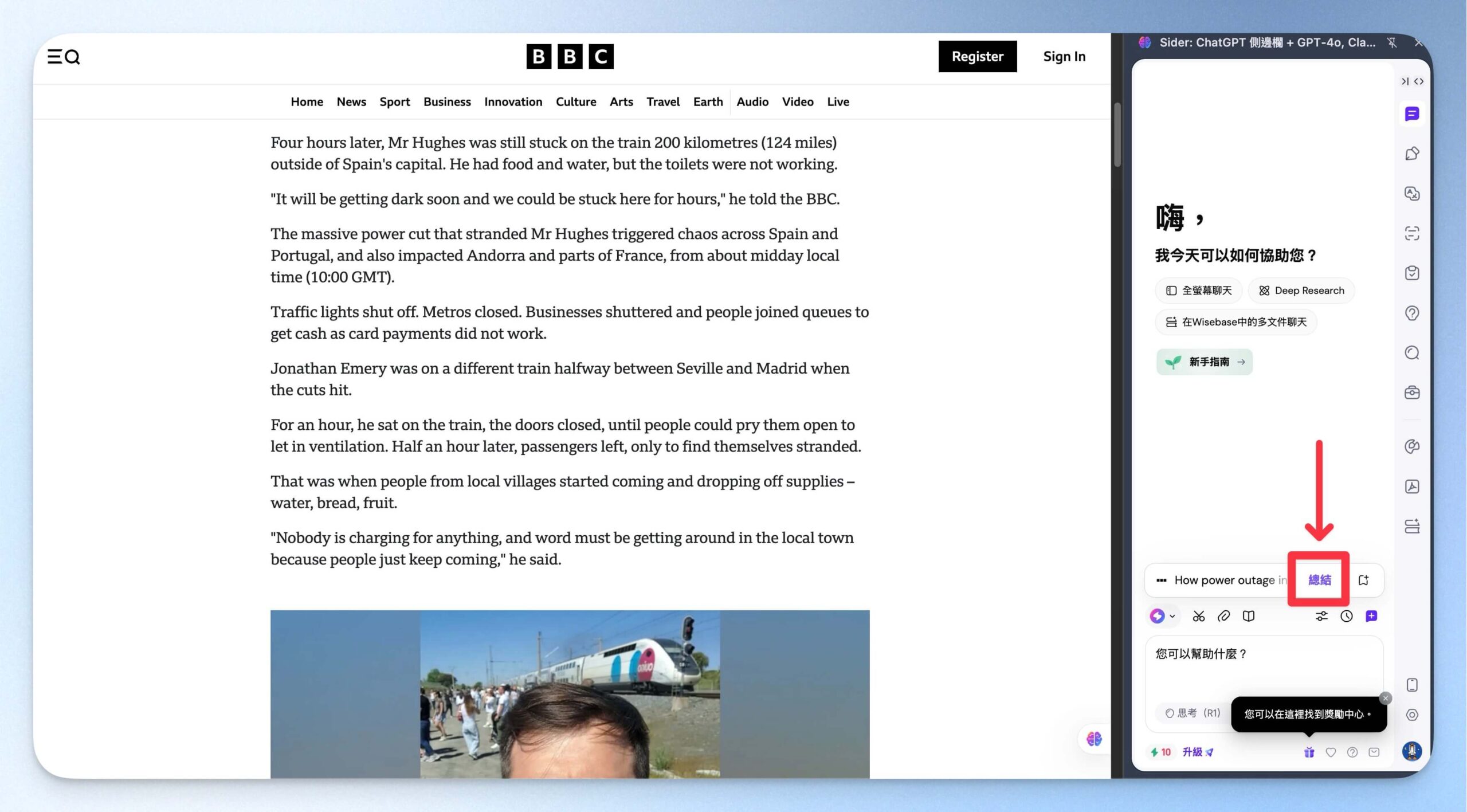Click the gift rewards center icon
This screenshot has height=812, width=1467.
[x=1309, y=752]
